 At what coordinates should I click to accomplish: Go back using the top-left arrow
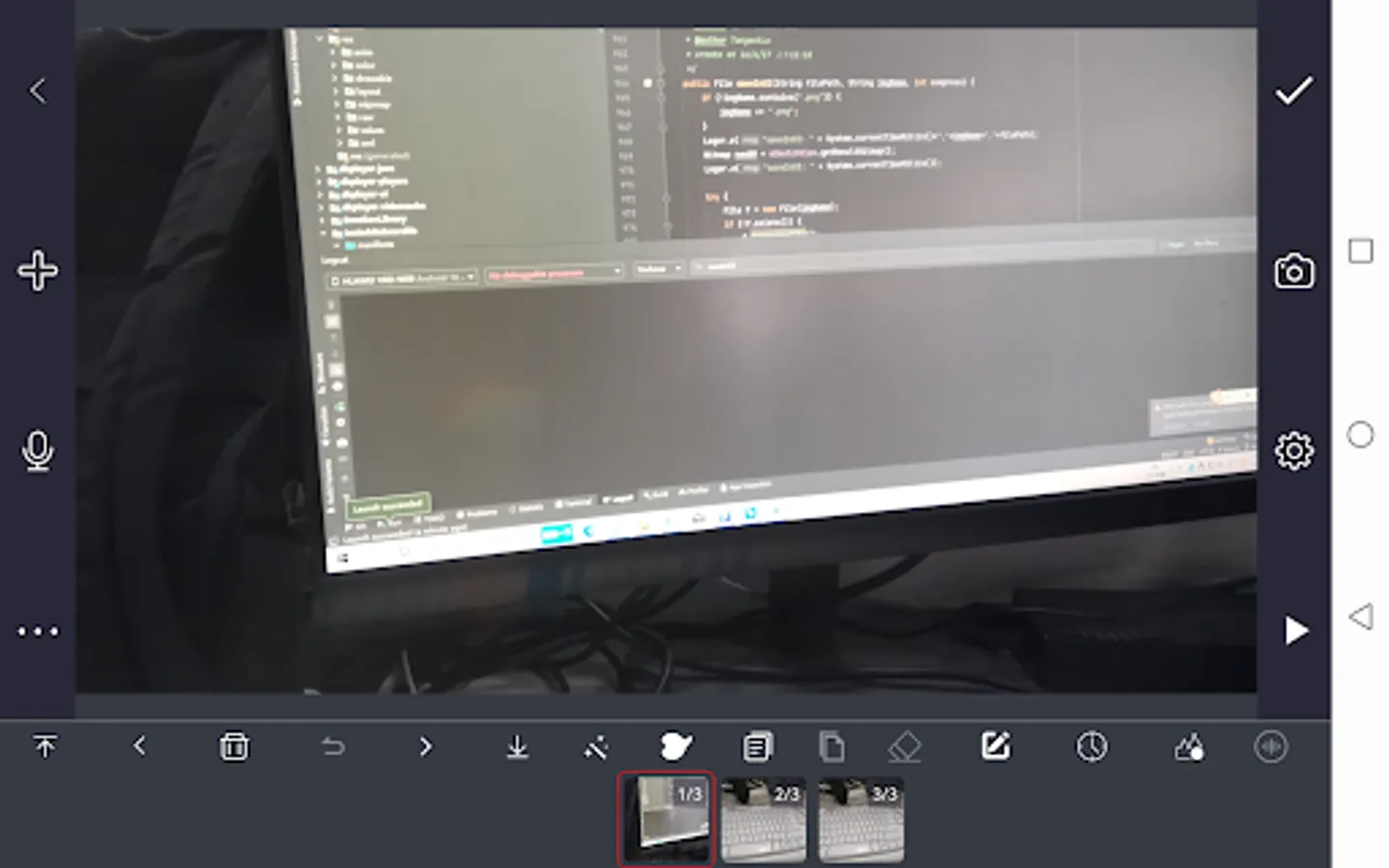point(38,91)
